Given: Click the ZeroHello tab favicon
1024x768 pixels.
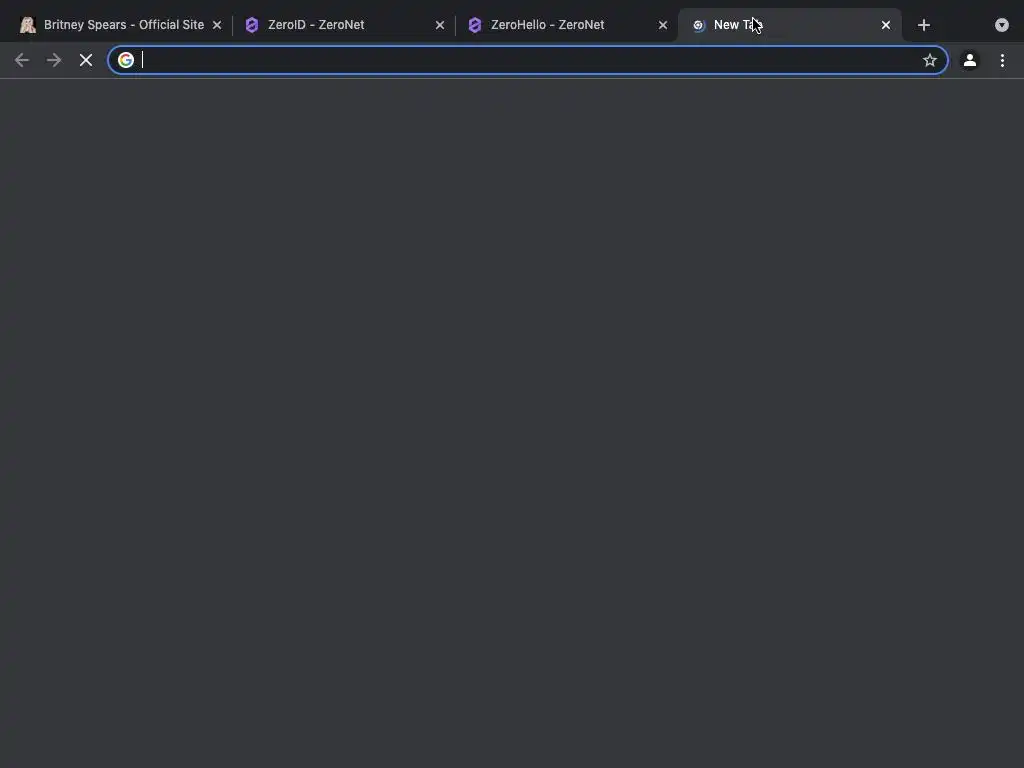Looking at the screenshot, I should click(x=475, y=25).
